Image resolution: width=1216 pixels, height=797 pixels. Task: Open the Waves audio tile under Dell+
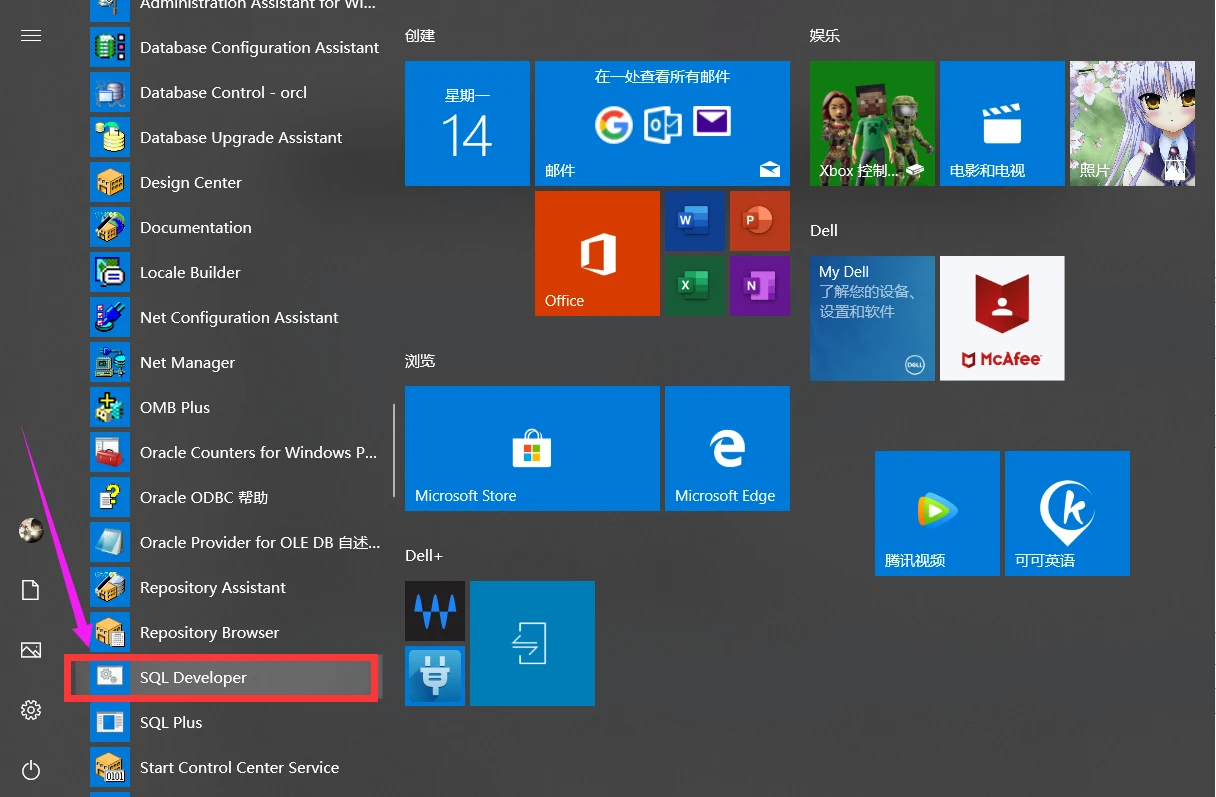(435, 611)
